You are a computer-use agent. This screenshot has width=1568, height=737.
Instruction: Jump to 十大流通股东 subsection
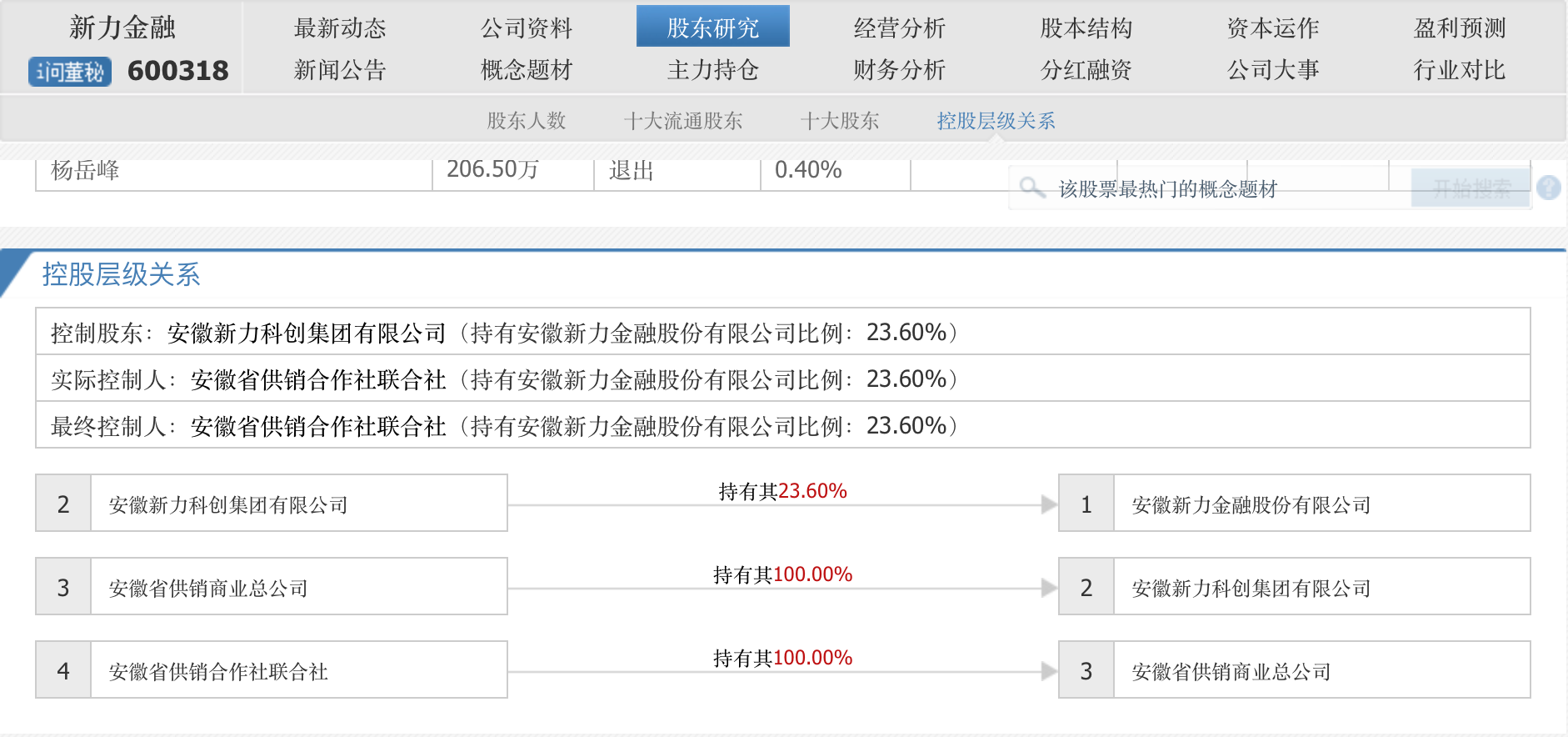tap(683, 121)
